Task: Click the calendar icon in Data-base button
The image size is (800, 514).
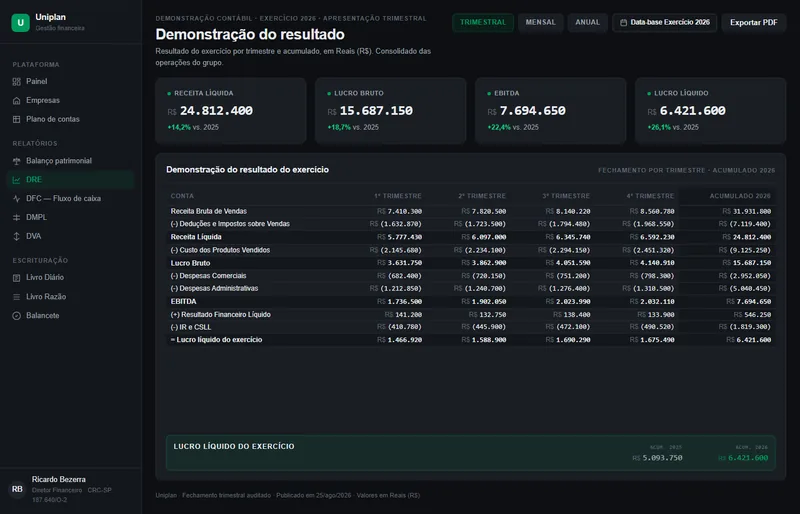Action: pos(623,22)
